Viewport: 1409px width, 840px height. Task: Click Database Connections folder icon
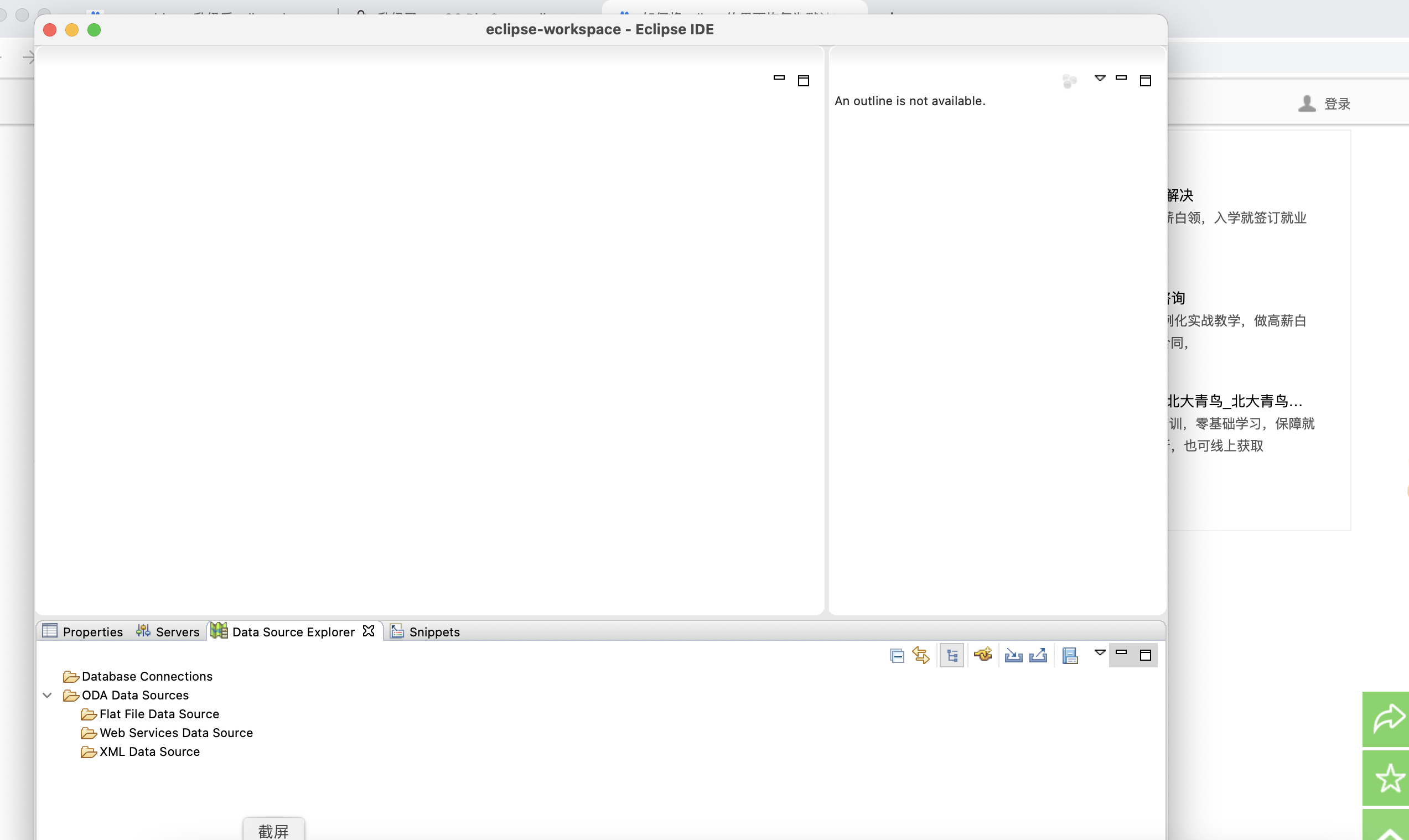pyautogui.click(x=71, y=677)
